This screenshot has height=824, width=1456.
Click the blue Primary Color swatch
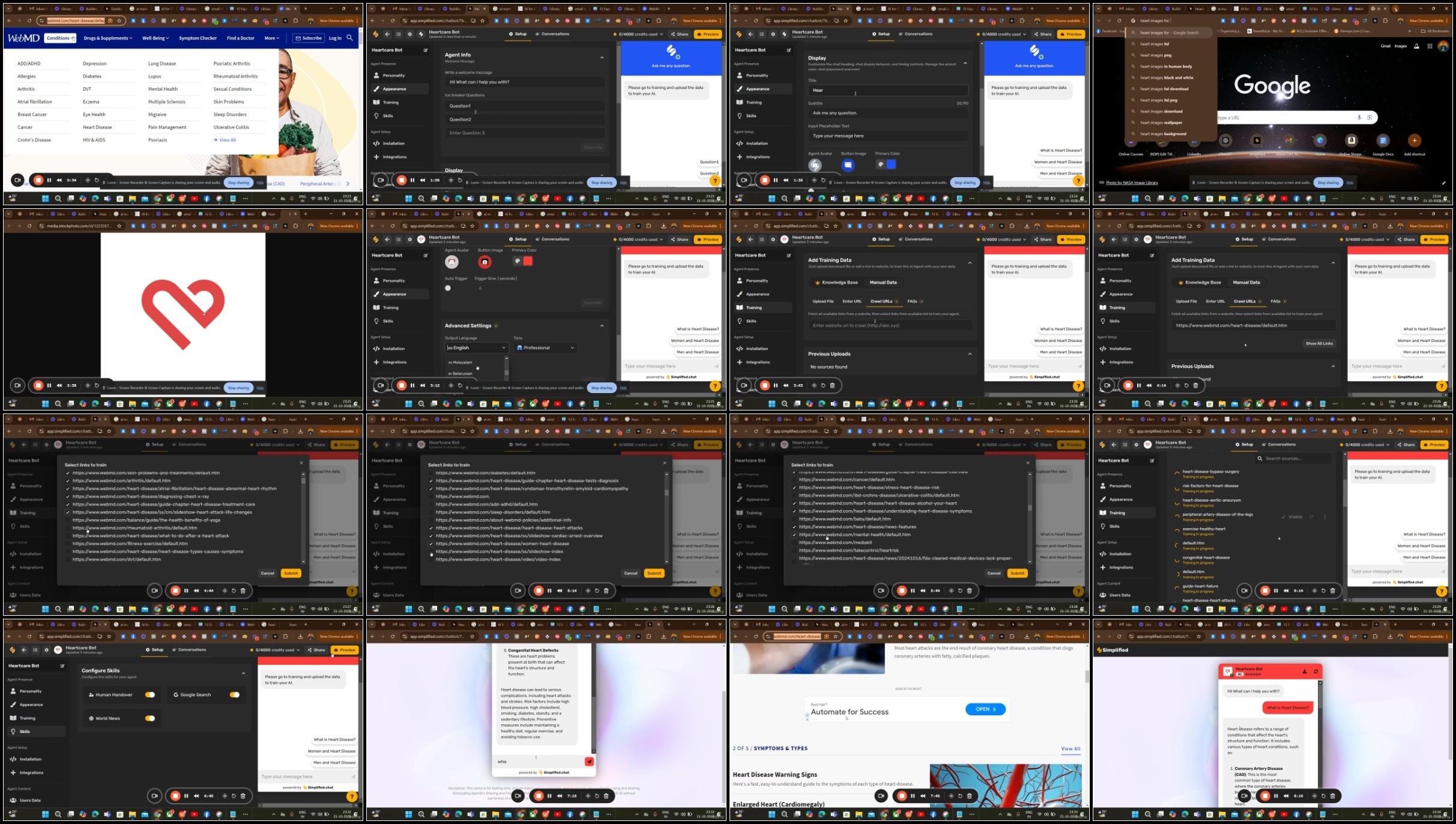coord(891,164)
